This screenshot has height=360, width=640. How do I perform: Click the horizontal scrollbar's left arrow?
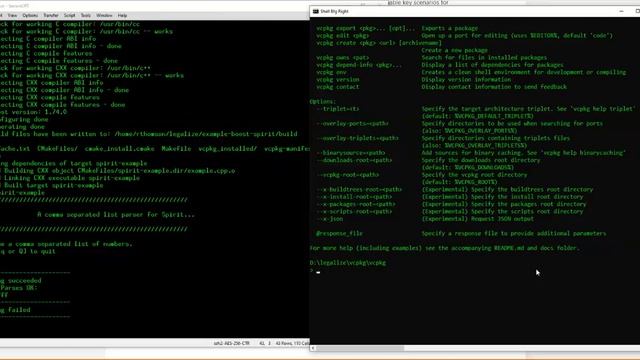point(313,348)
